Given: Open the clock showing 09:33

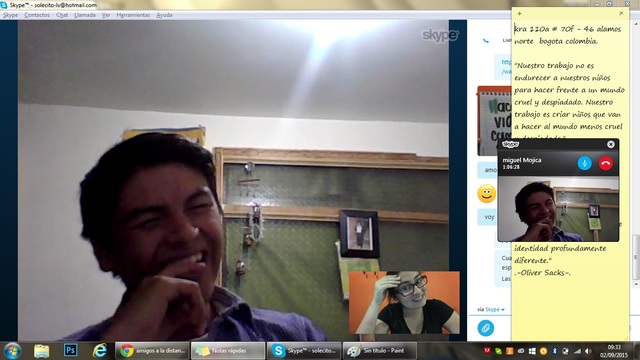Looking at the screenshot, I should pos(613,351).
